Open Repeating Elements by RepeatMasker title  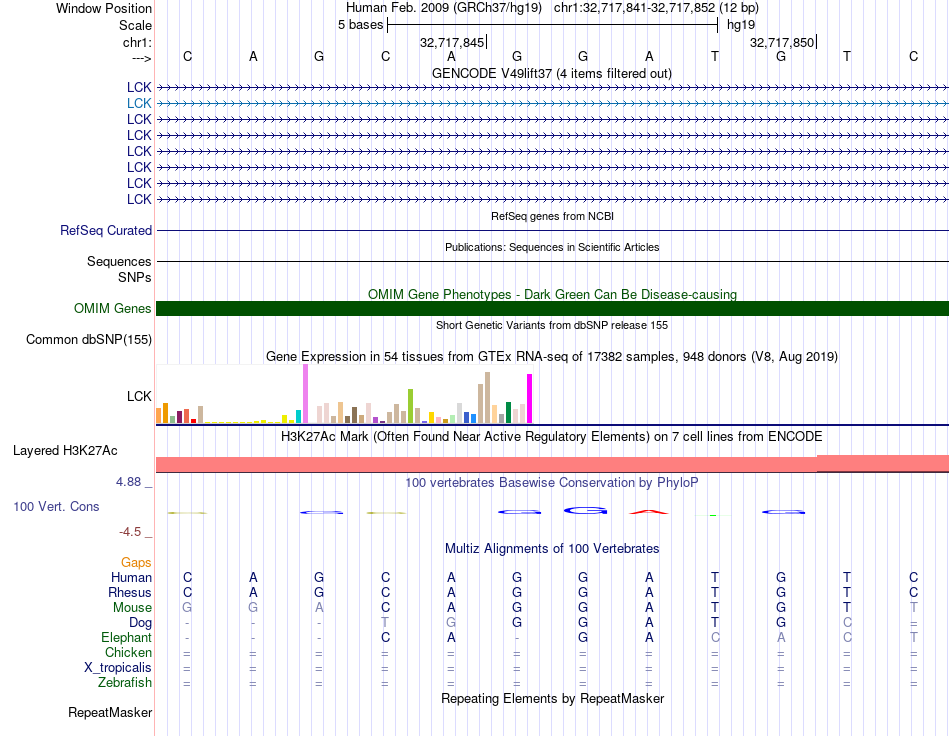pyautogui.click(x=552, y=699)
